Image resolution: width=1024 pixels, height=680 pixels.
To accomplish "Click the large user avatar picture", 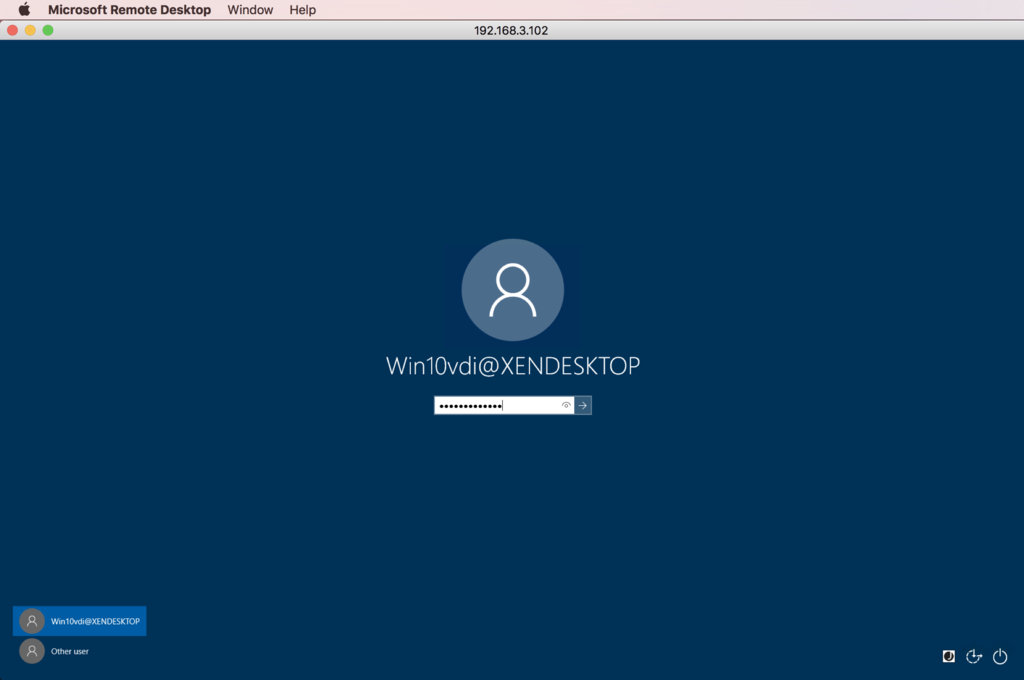I will [513, 289].
